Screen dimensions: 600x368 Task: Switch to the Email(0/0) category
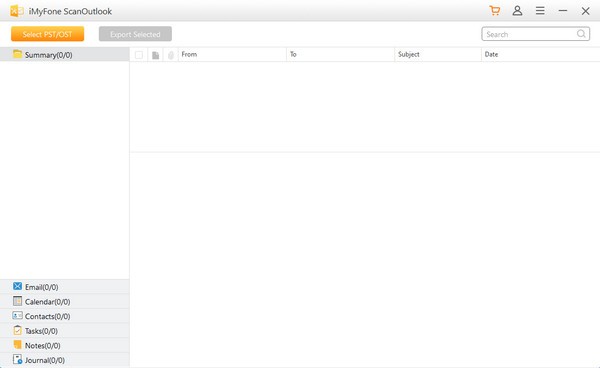click(x=65, y=287)
